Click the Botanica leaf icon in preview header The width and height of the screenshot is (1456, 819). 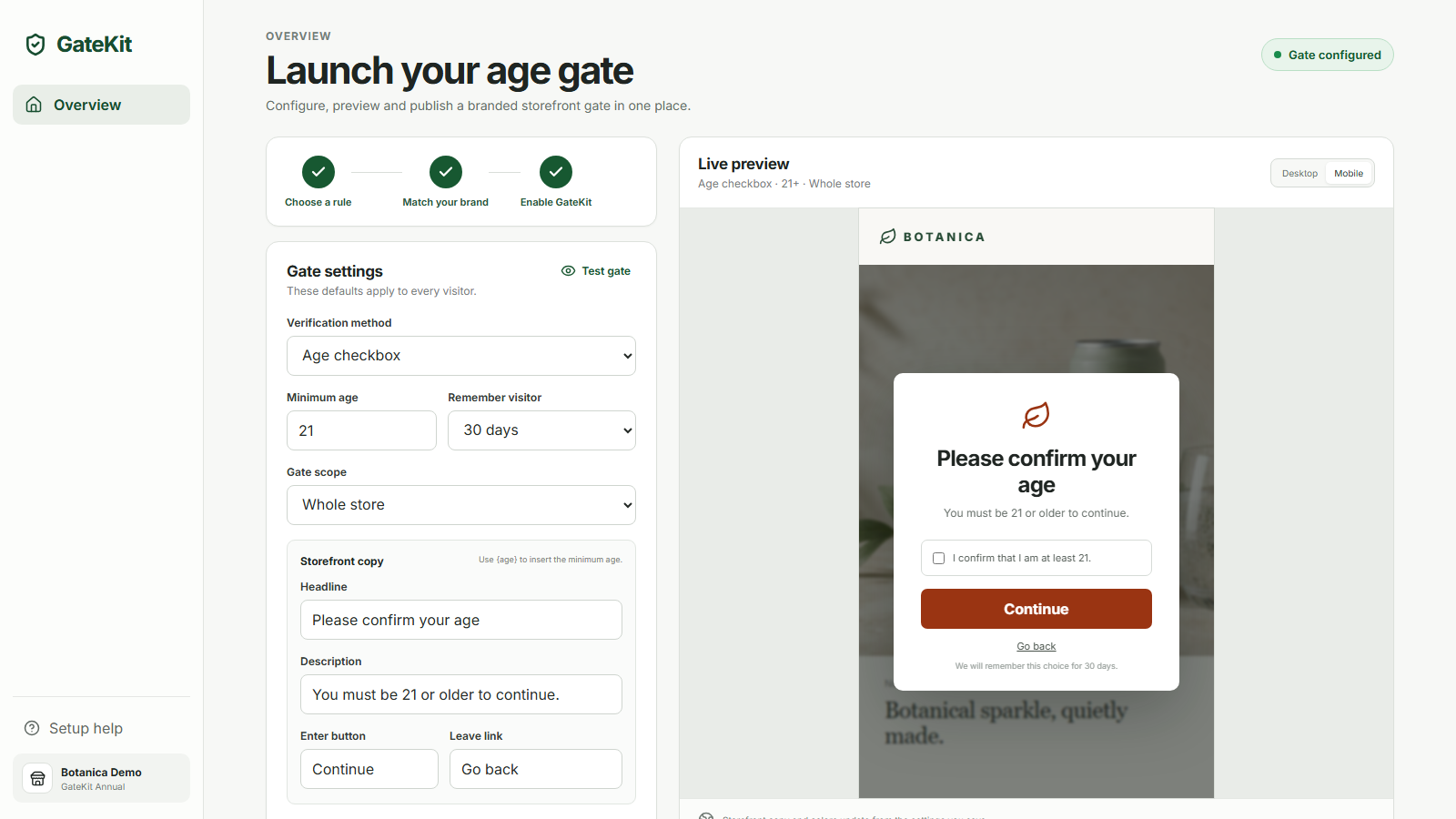tap(888, 237)
